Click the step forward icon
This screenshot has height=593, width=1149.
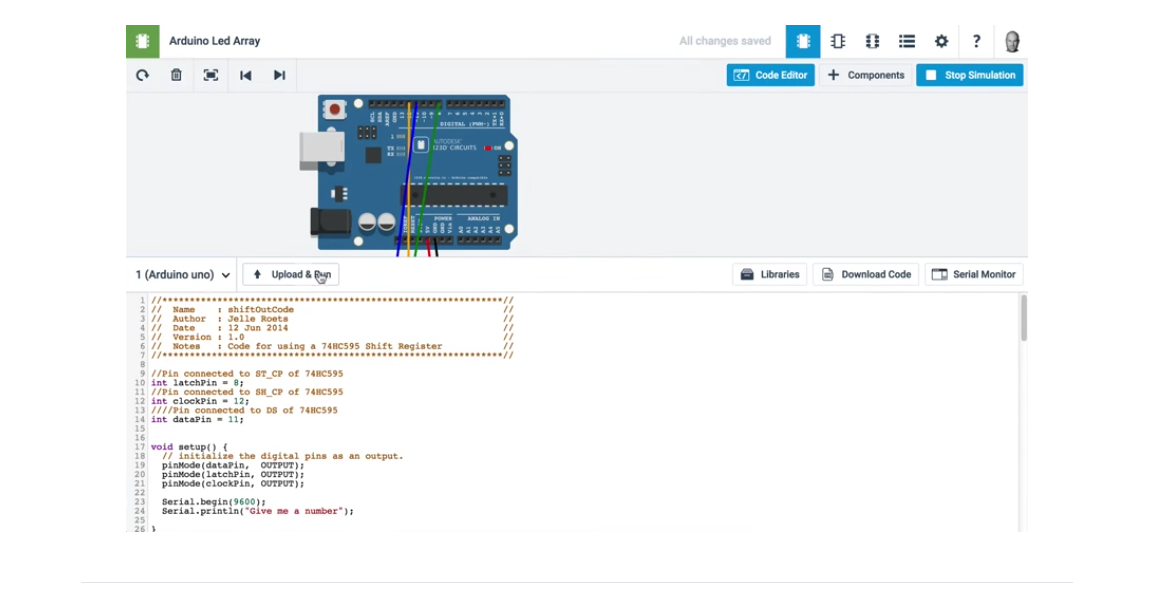click(x=279, y=75)
